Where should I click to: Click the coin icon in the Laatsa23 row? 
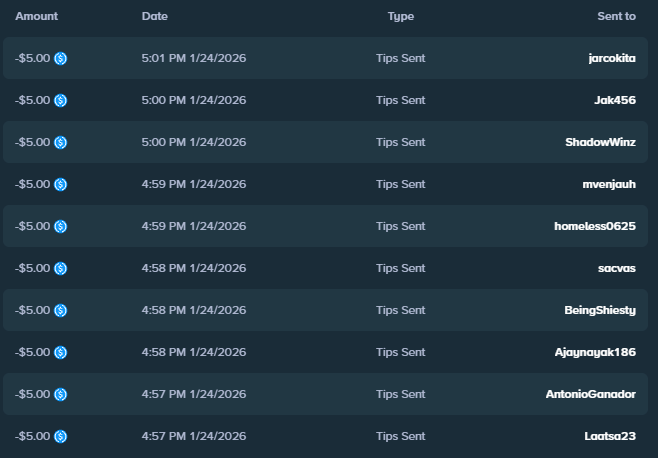[x=60, y=436]
